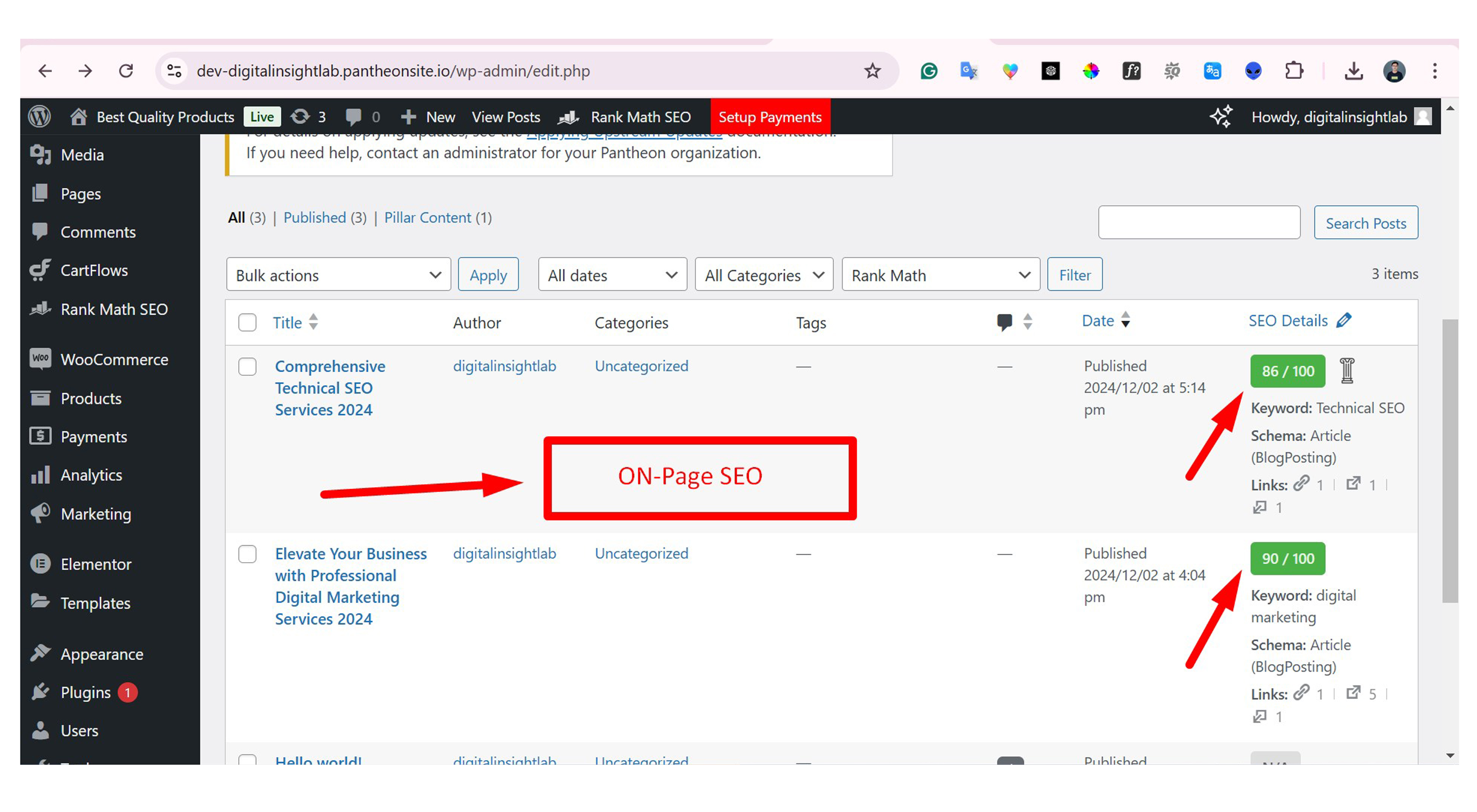Select WooCommerce in the sidebar

point(114,359)
